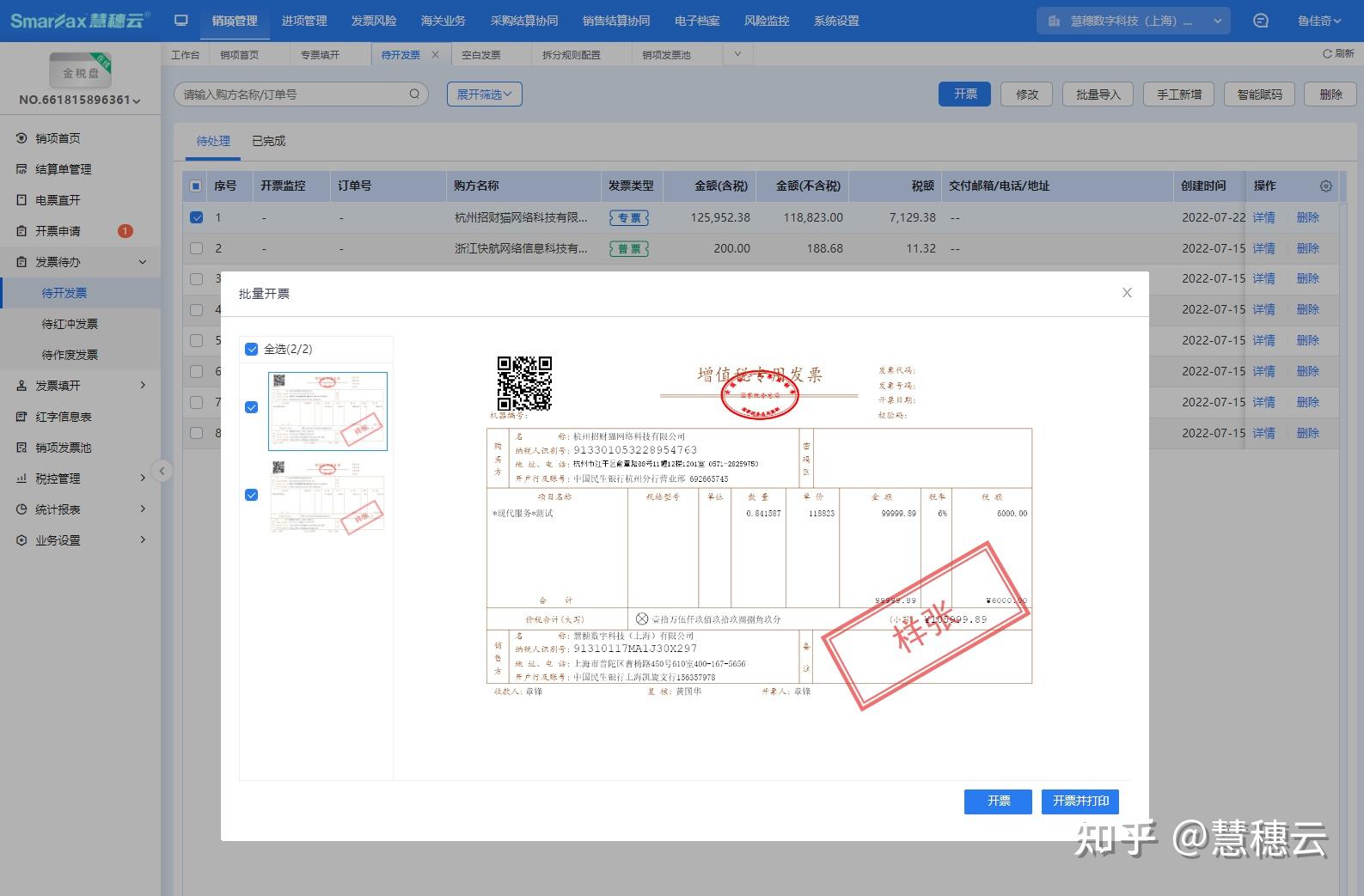Click the buyer name search input field
1364x896 pixels.
pyautogui.click(x=292, y=94)
